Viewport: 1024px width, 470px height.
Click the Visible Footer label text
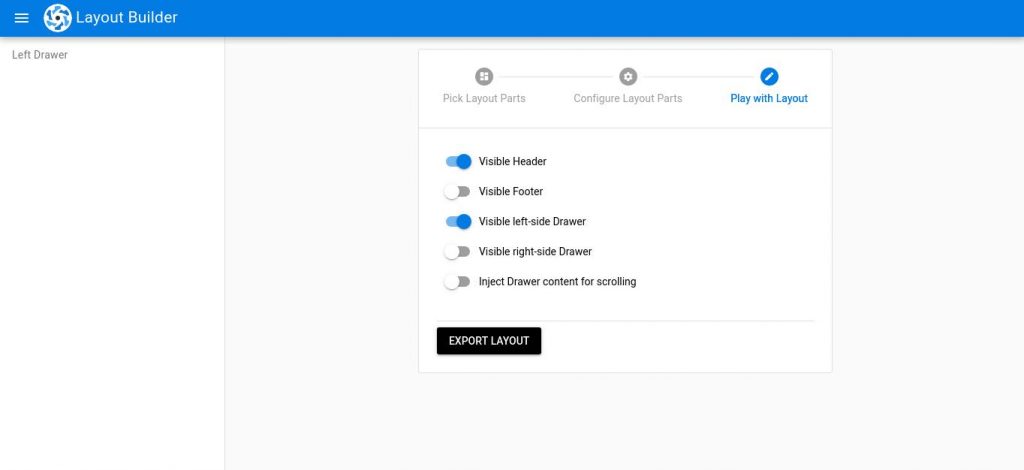click(x=511, y=192)
